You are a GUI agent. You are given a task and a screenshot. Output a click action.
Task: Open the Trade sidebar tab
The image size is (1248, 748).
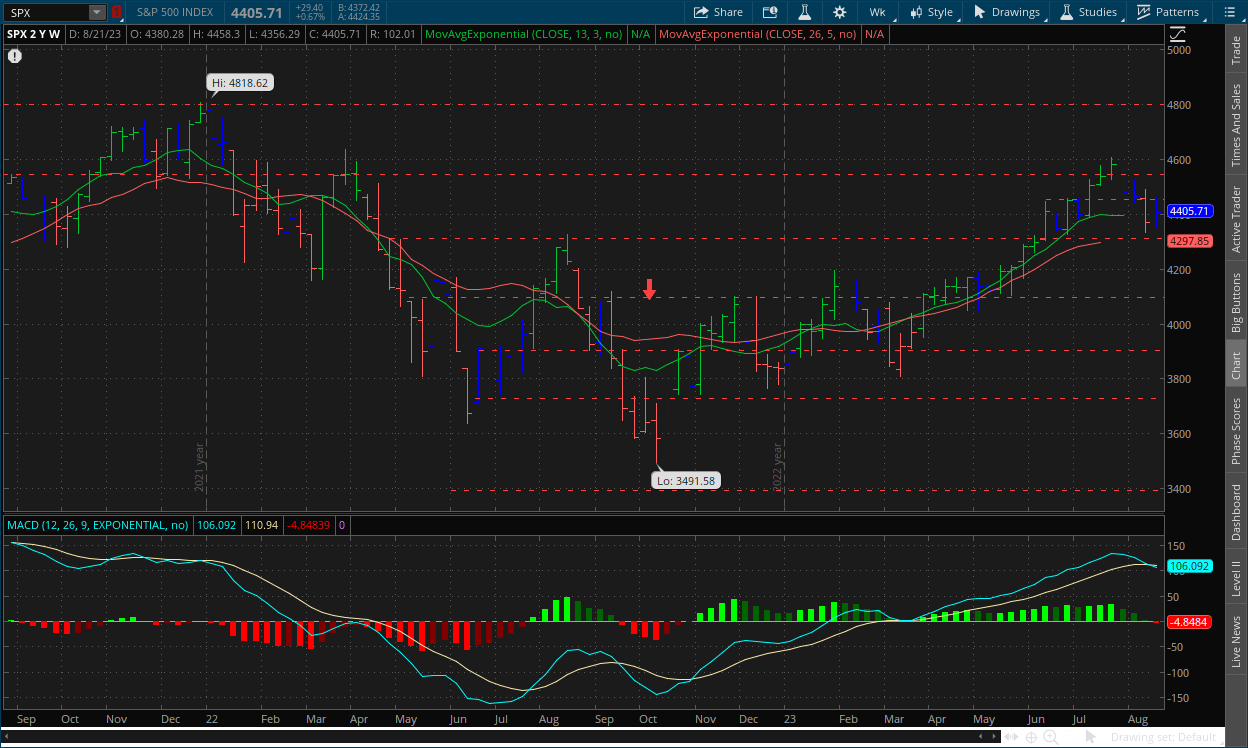[x=1236, y=50]
